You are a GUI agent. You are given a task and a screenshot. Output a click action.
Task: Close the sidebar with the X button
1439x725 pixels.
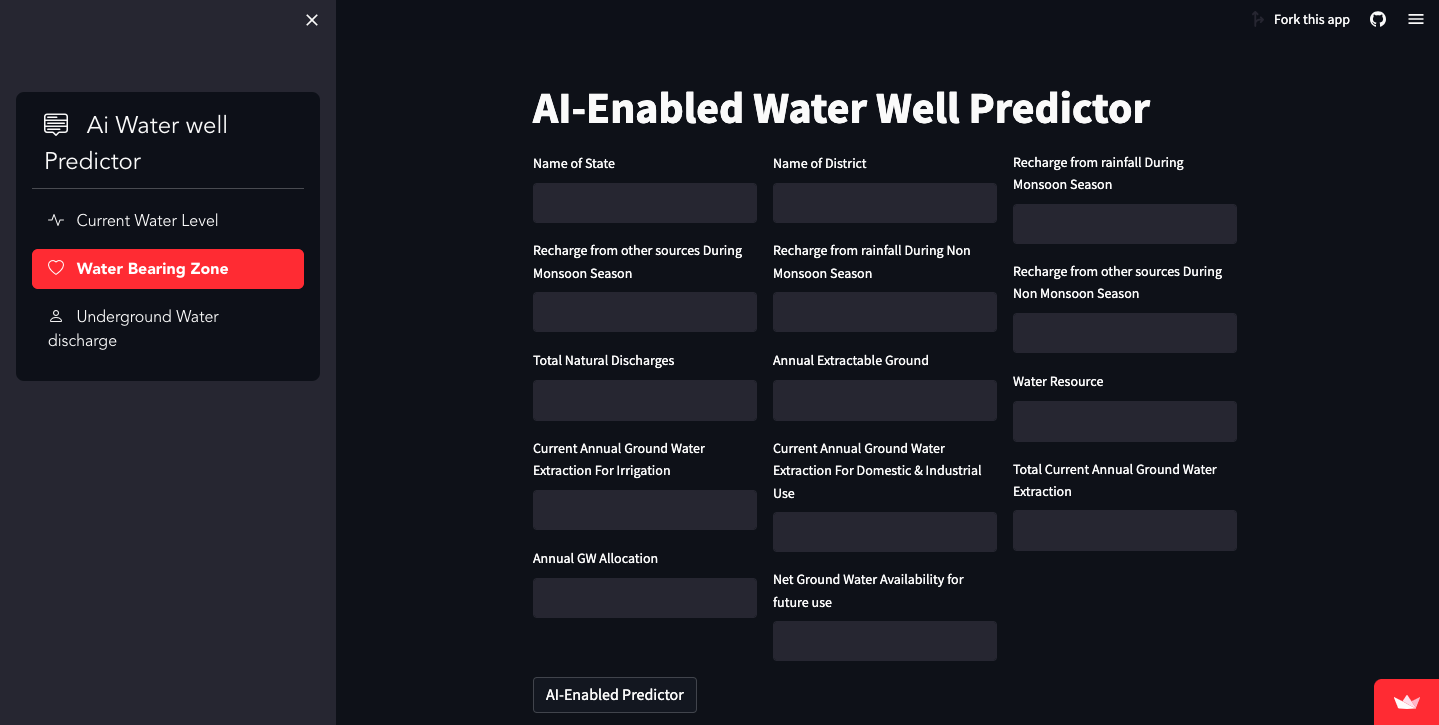[311, 19]
